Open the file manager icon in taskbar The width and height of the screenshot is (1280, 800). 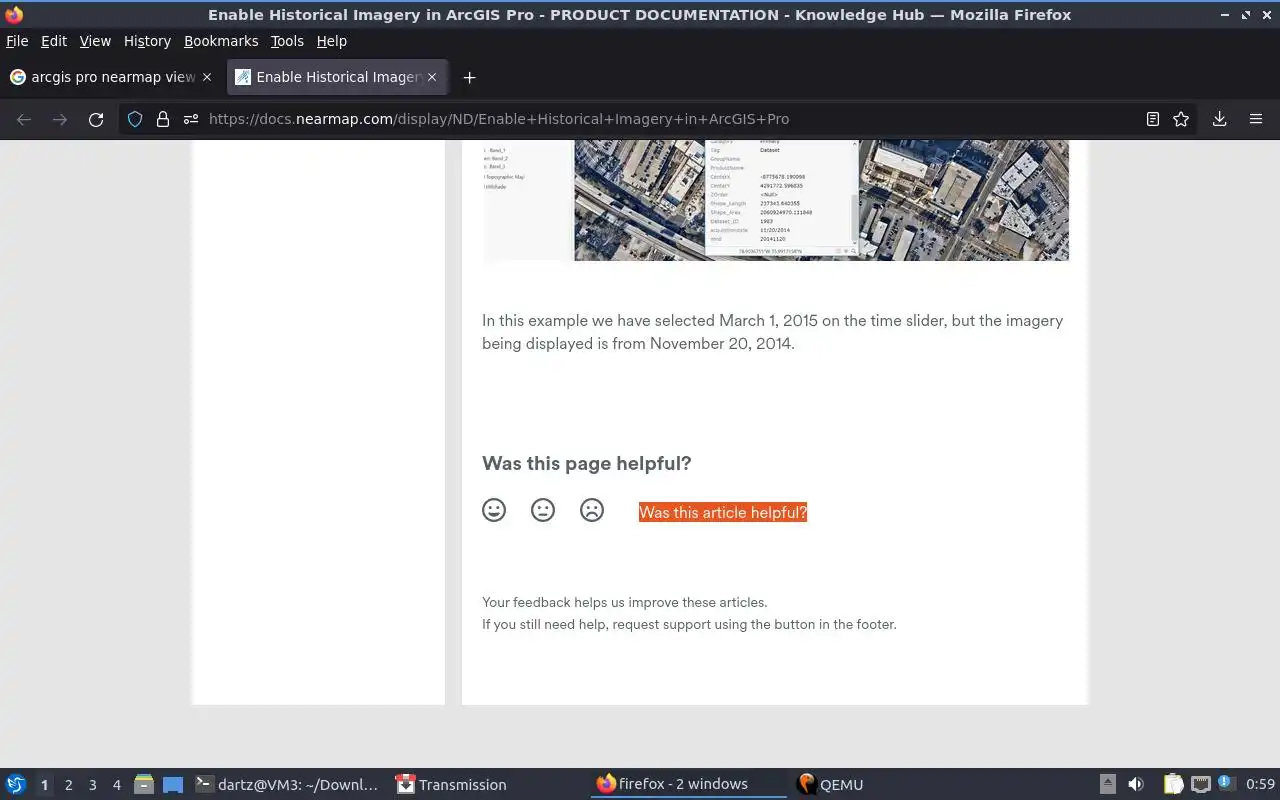[144, 785]
